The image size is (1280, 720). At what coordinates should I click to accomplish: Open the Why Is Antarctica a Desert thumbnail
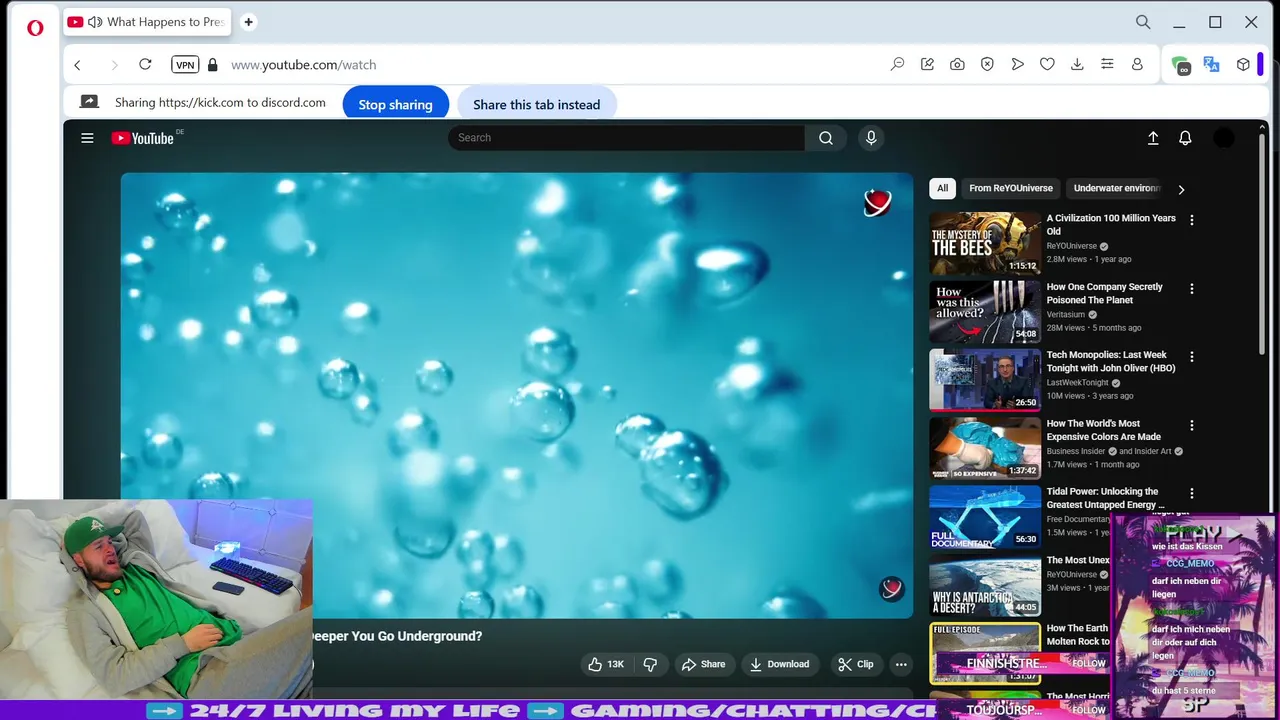[985, 585]
